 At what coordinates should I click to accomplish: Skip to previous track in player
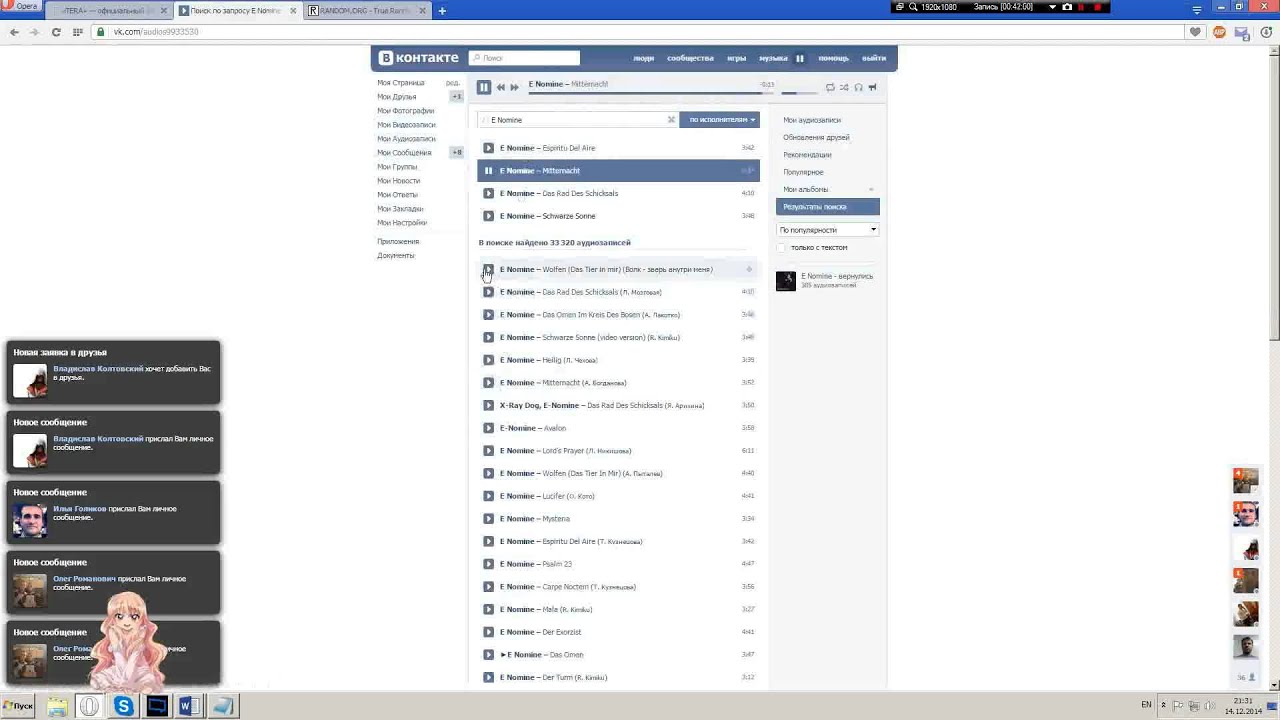click(501, 87)
